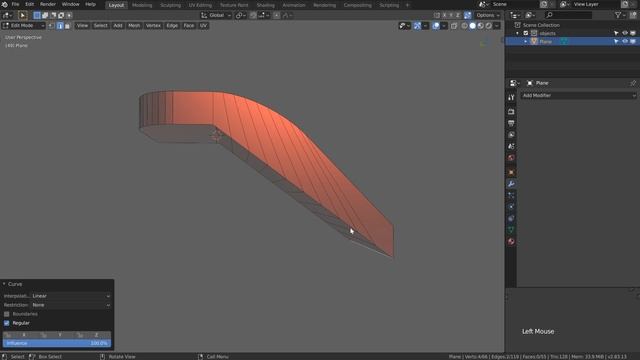Open the Face menu
The height and width of the screenshot is (360, 640).
pos(189,26)
